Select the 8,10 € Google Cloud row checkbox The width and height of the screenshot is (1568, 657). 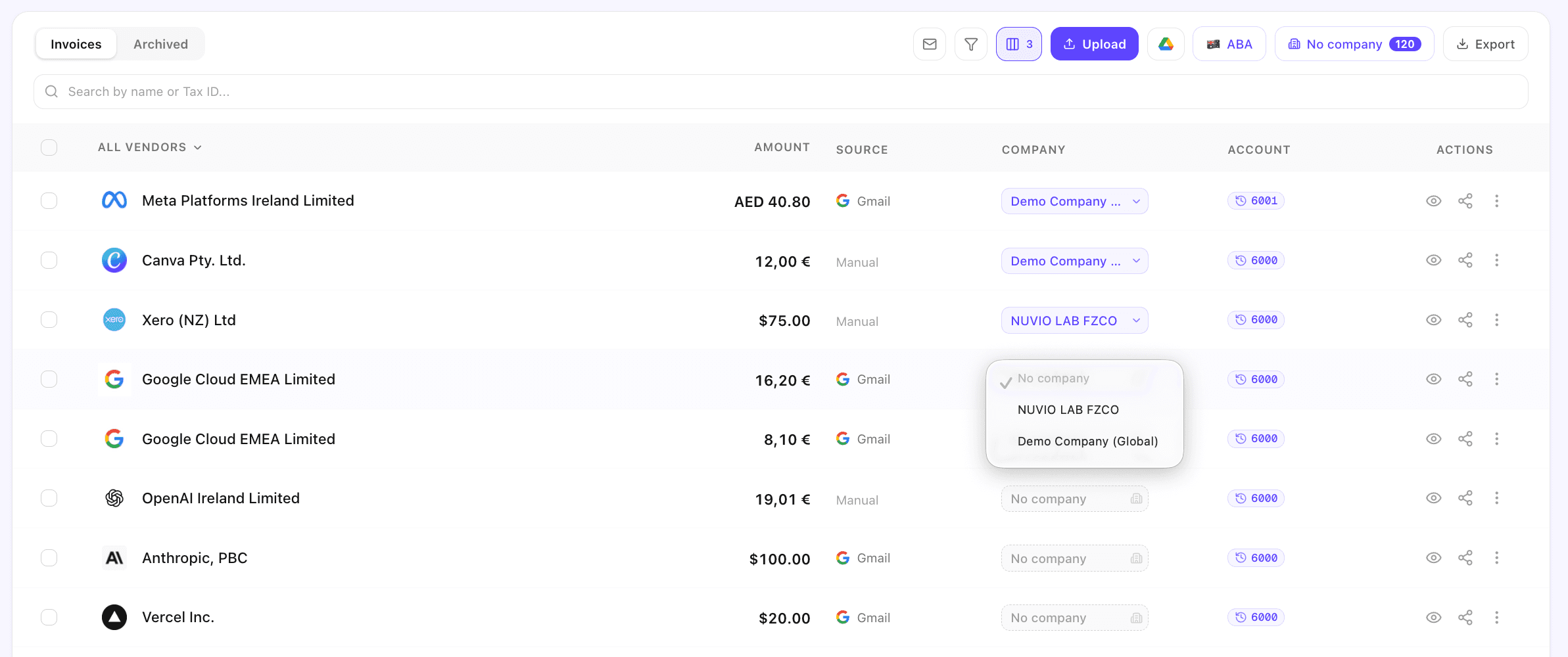(x=49, y=439)
